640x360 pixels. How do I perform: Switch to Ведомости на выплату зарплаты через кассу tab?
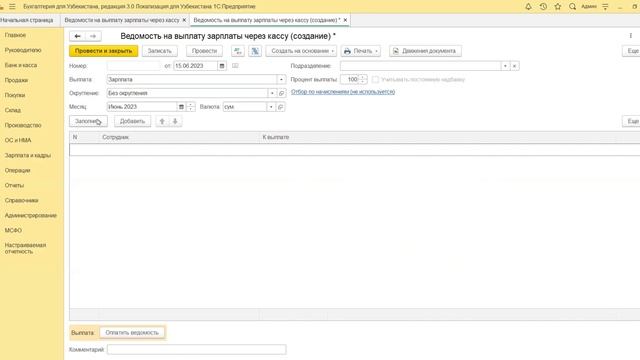tap(122, 20)
